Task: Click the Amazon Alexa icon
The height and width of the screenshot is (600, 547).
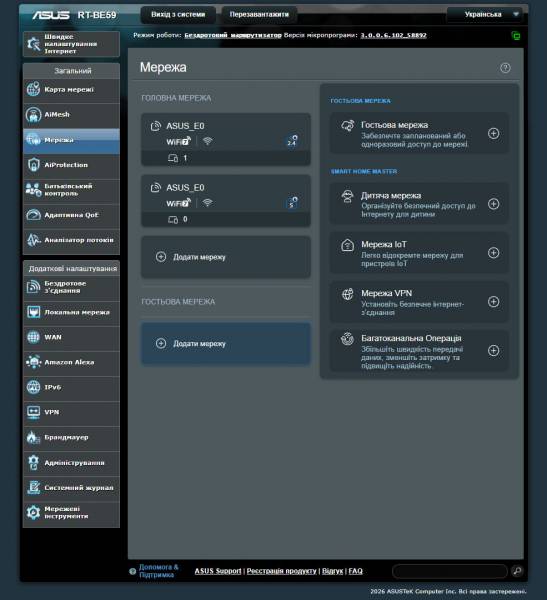Action: (x=34, y=362)
